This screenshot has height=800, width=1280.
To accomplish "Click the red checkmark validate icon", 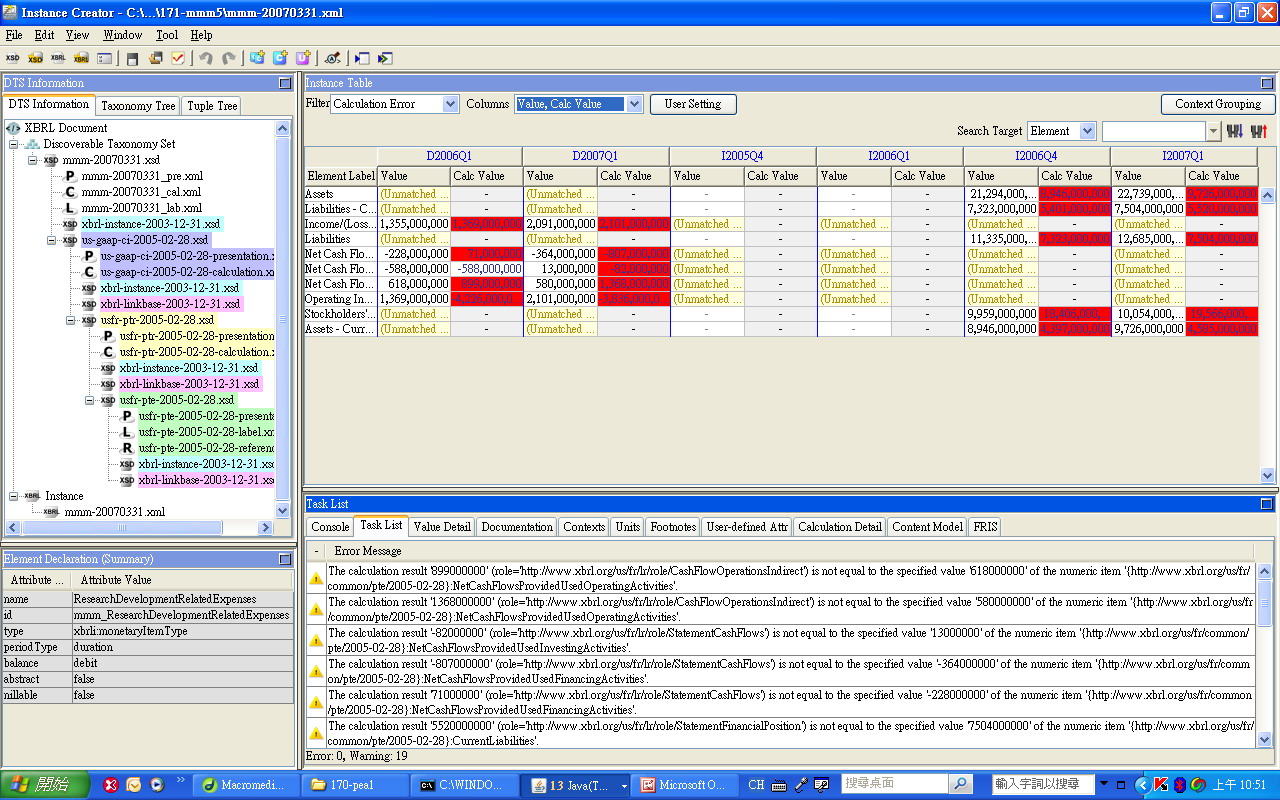I will pyautogui.click(x=178, y=59).
